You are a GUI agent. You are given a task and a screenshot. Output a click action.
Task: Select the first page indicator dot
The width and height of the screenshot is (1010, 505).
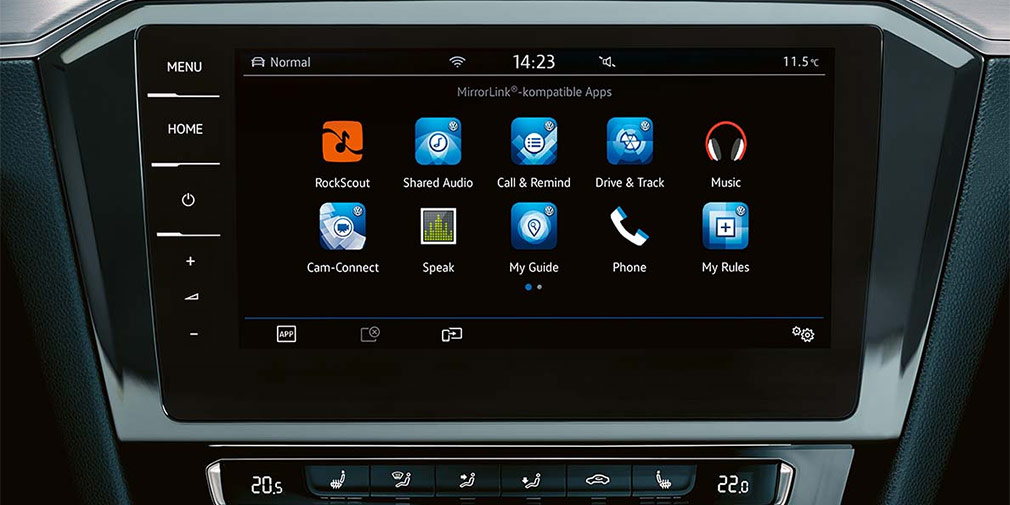coord(528,287)
